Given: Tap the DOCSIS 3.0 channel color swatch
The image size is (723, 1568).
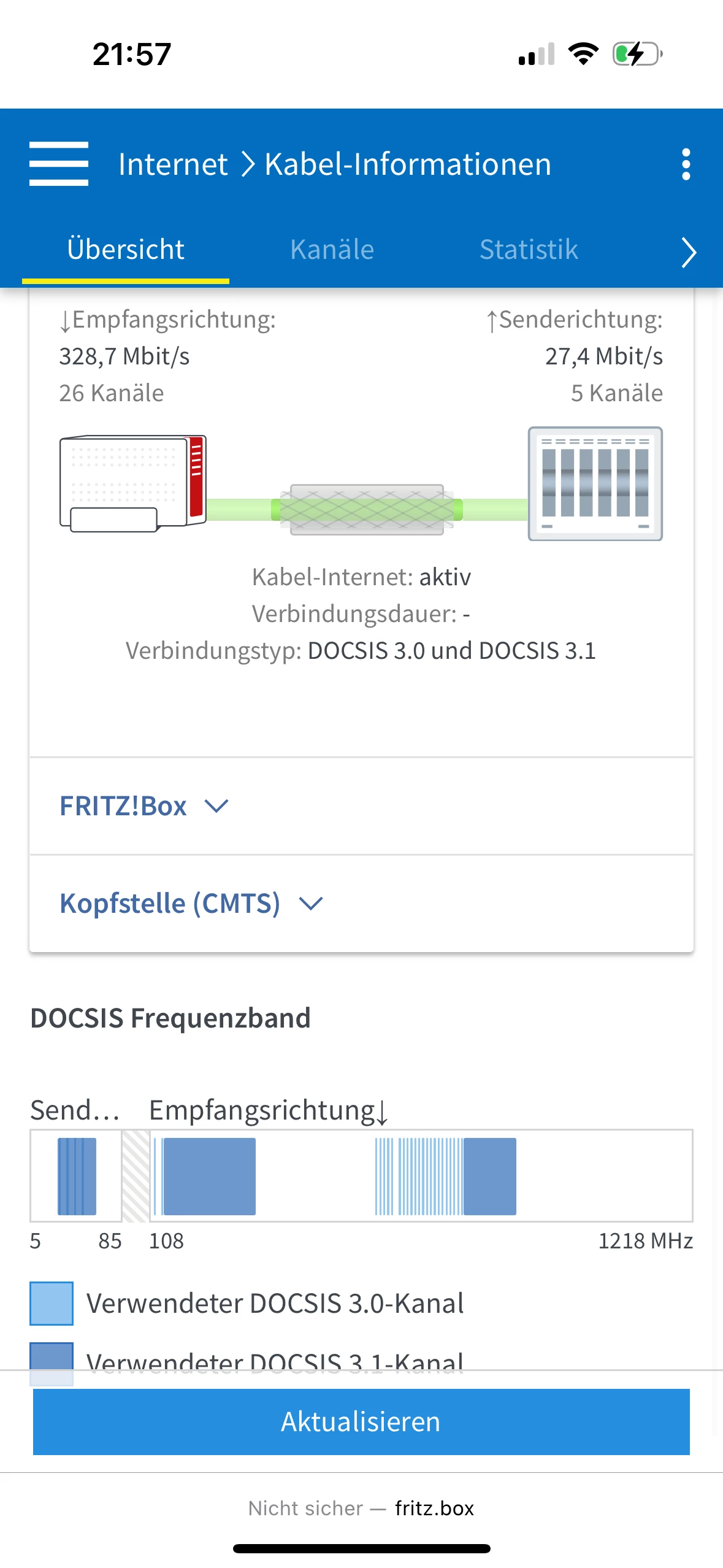Looking at the screenshot, I should (52, 1303).
